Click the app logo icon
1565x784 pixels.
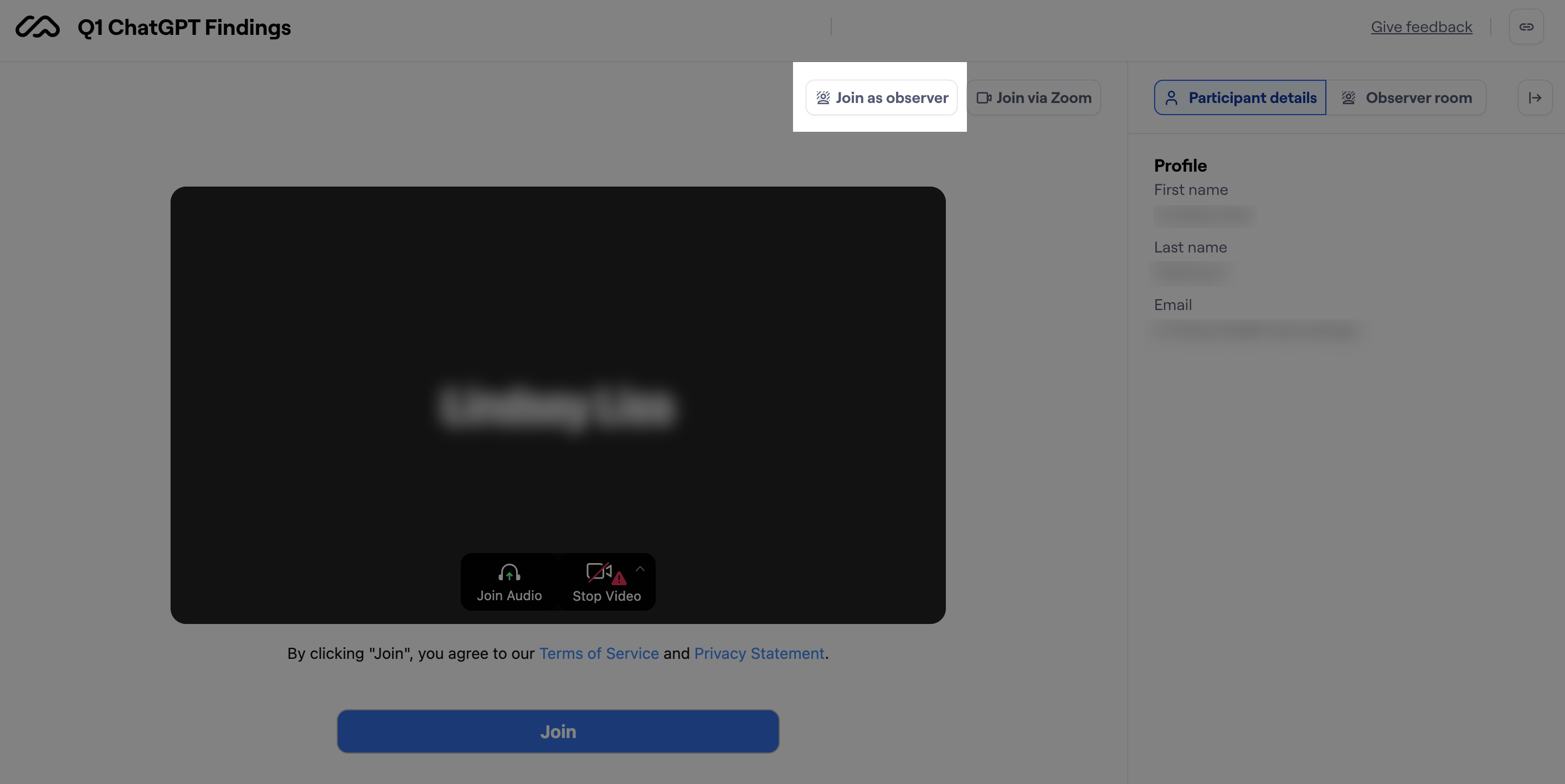pos(38,27)
